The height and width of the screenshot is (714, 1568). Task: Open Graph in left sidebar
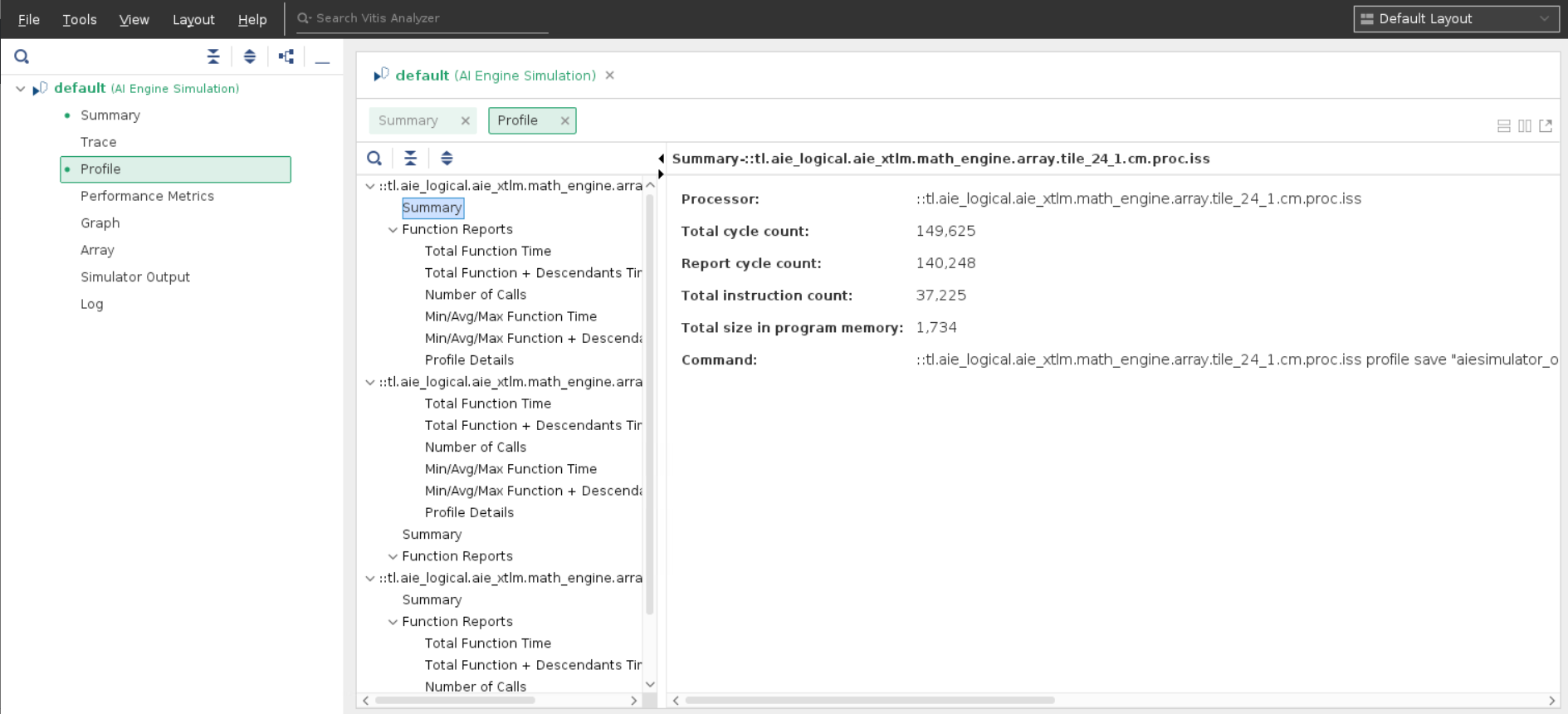click(100, 223)
